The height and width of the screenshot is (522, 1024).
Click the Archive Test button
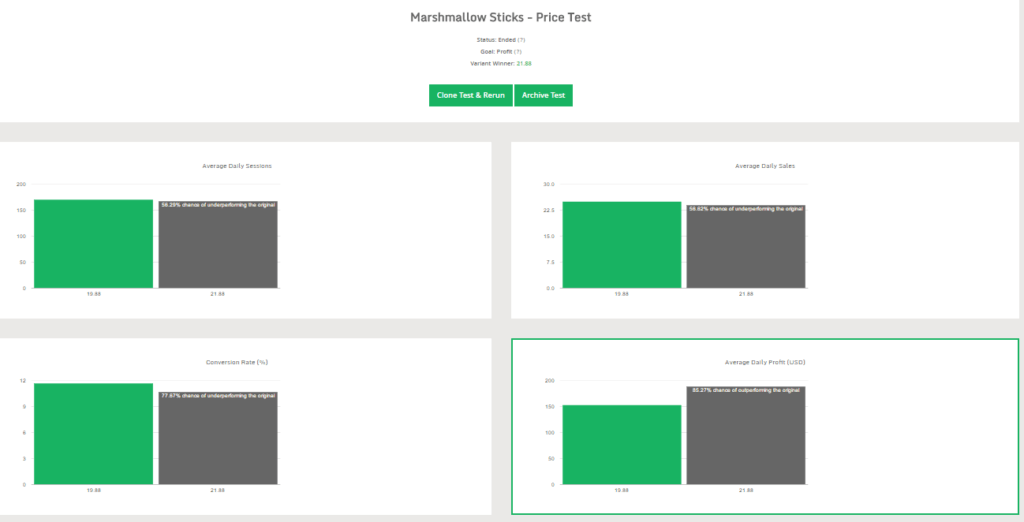point(543,95)
